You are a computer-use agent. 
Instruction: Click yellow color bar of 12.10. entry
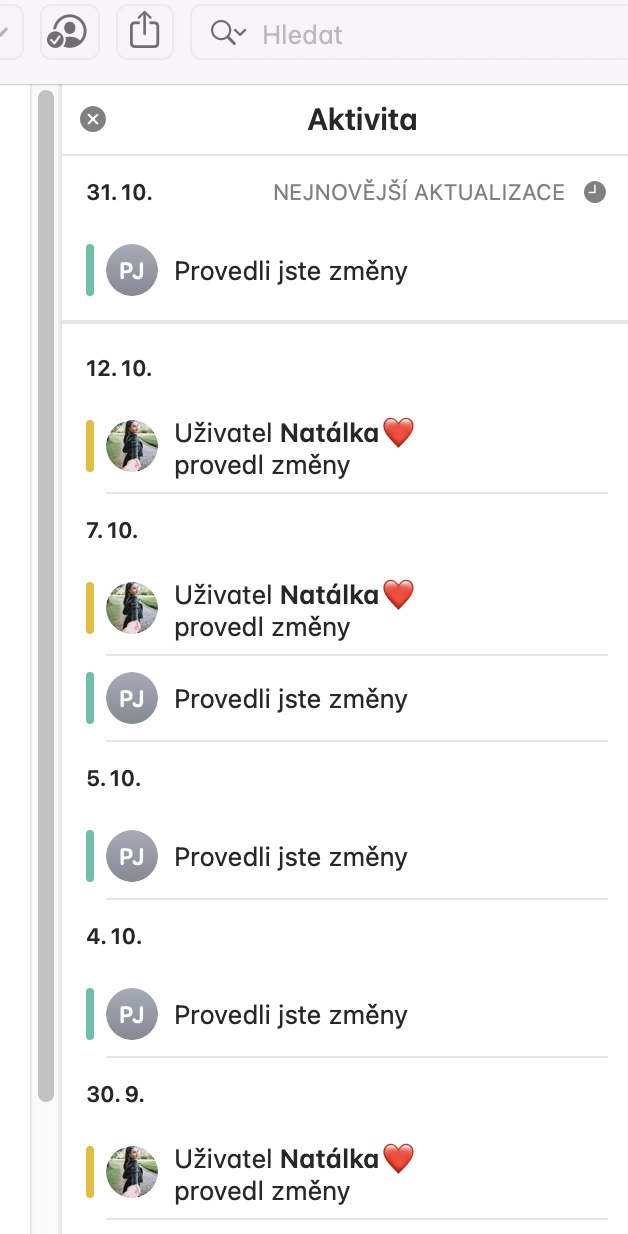click(x=90, y=446)
